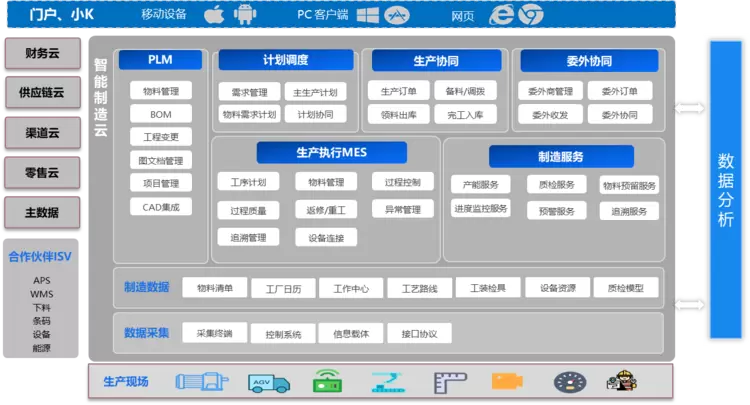
Task: Select the 财务云 sidebar item
Action: tap(42, 53)
